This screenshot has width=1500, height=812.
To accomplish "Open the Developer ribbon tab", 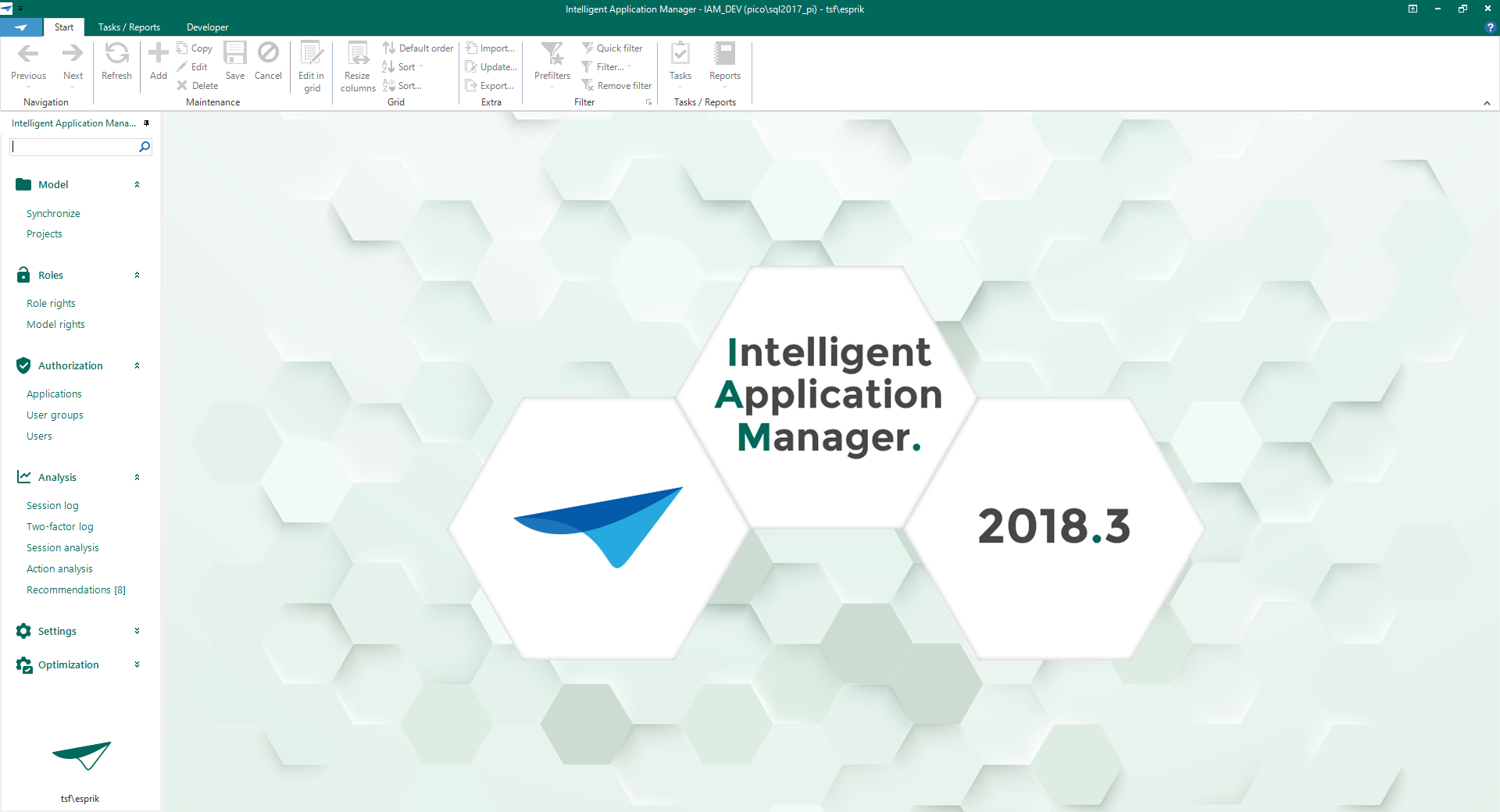I will pyautogui.click(x=207, y=27).
